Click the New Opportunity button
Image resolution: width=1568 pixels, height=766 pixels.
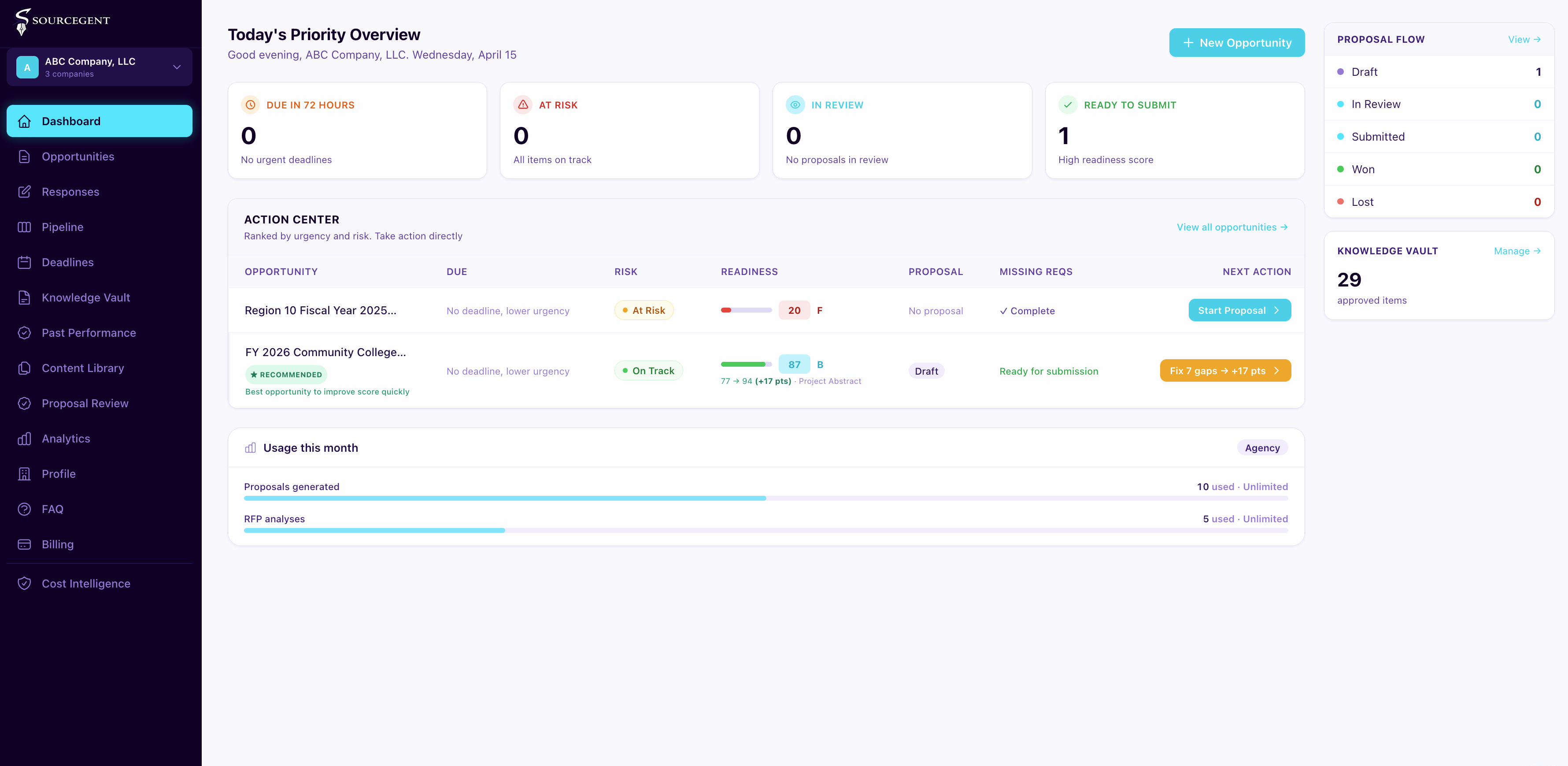coord(1236,43)
